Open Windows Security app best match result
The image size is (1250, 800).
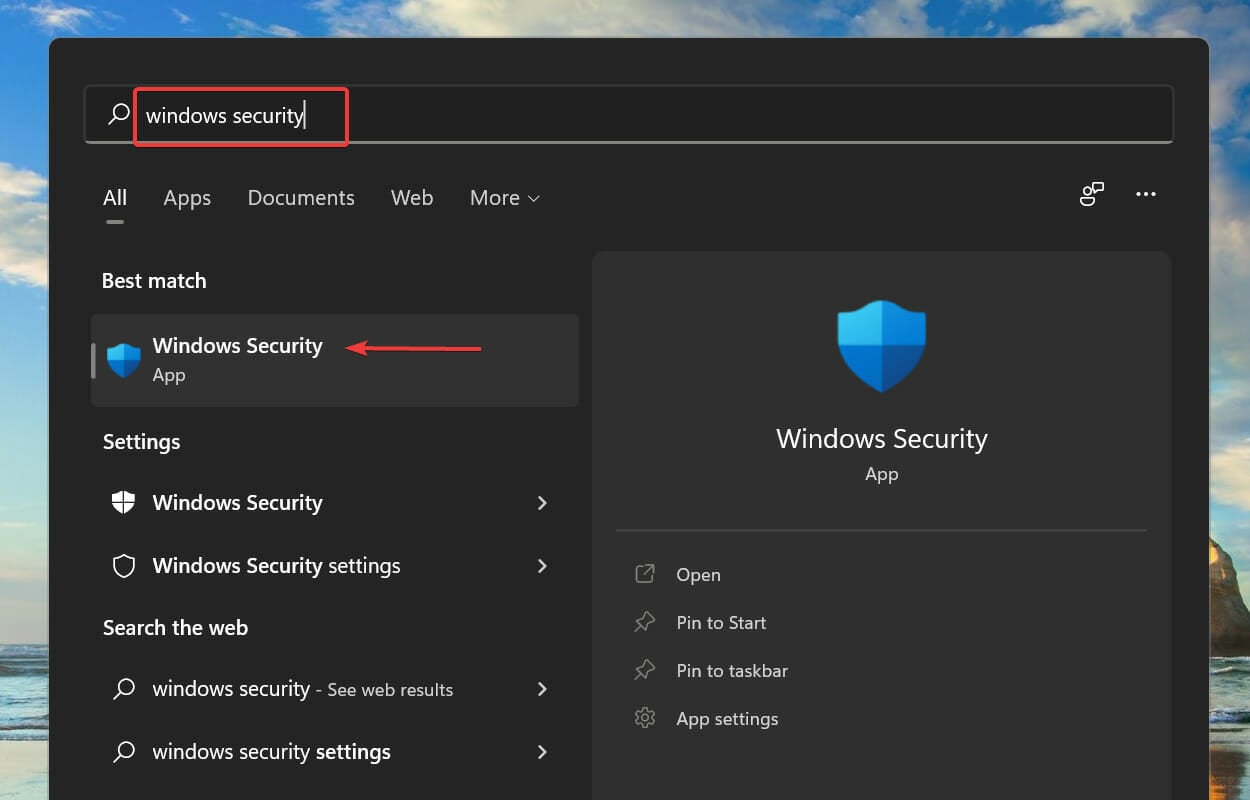(335, 360)
